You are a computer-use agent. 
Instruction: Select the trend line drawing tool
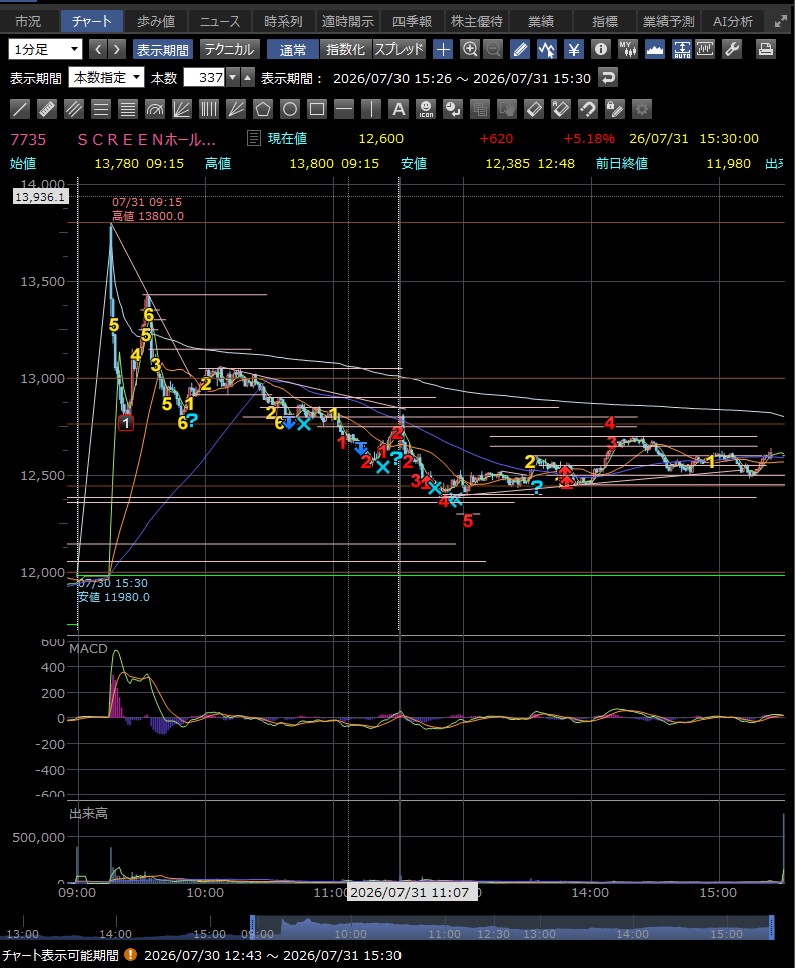pyautogui.click(x=20, y=110)
